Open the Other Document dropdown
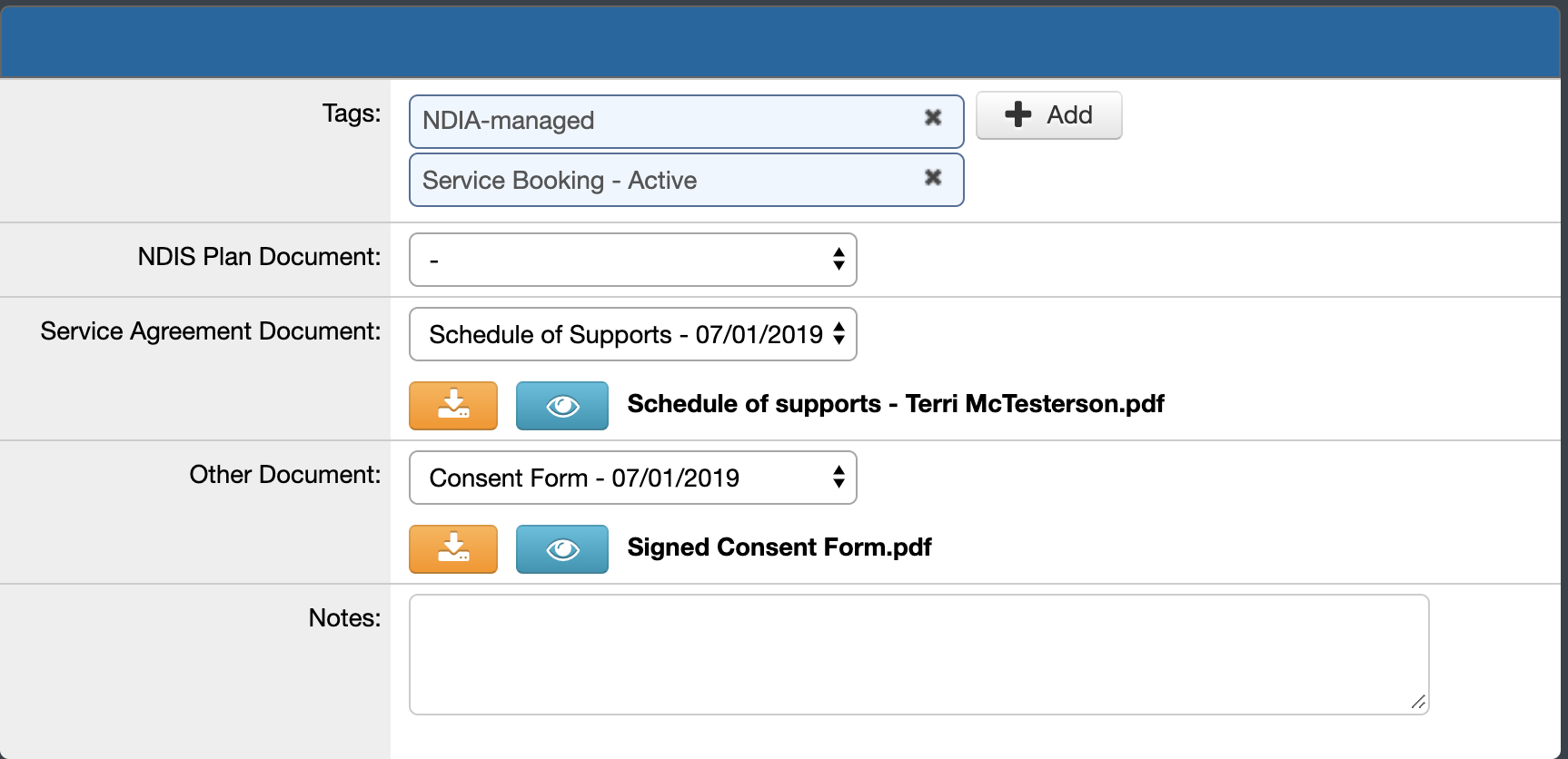This screenshot has width=1568, height=759. pos(633,478)
